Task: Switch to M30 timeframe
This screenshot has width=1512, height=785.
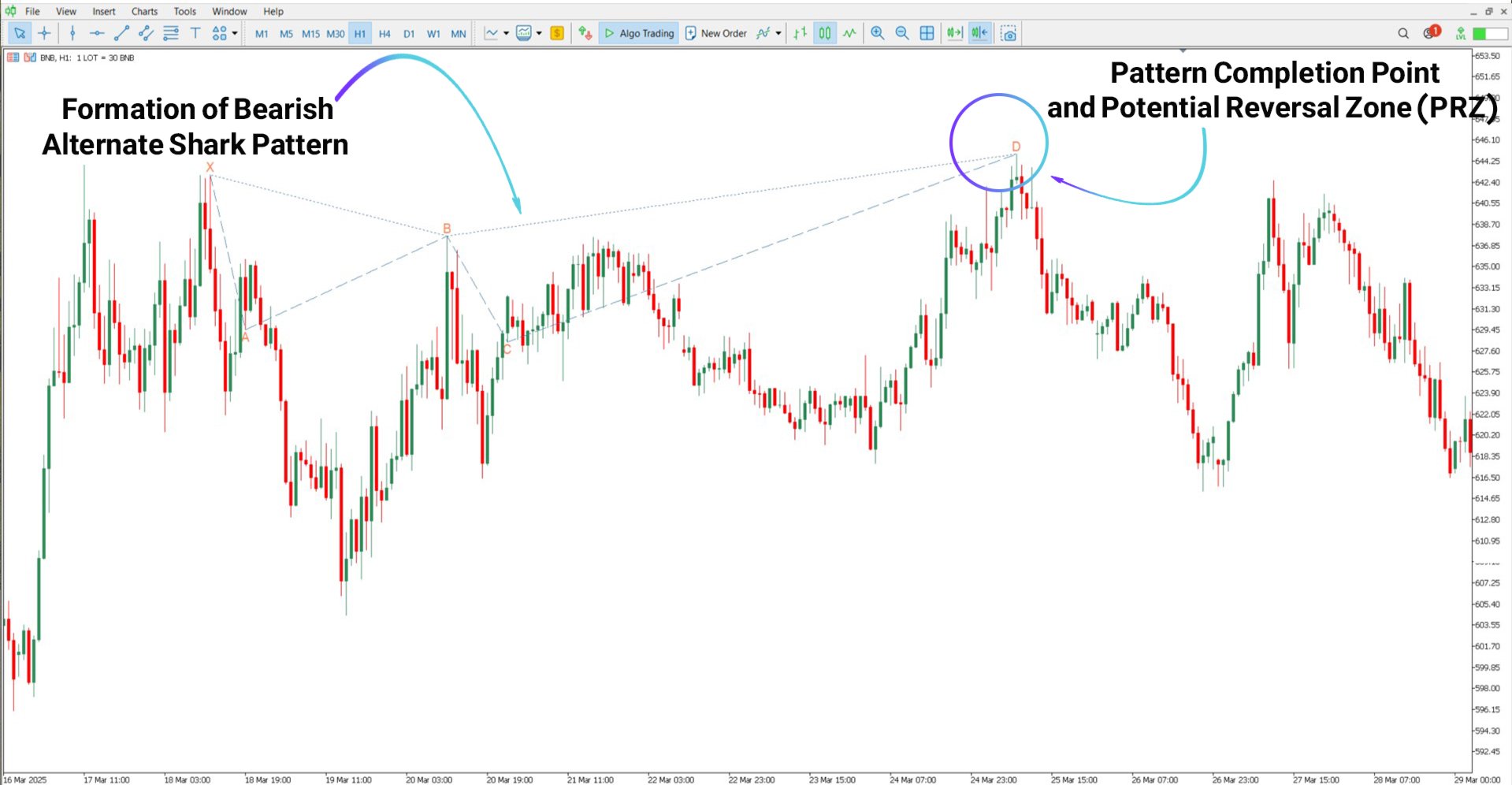Action: 336,34
